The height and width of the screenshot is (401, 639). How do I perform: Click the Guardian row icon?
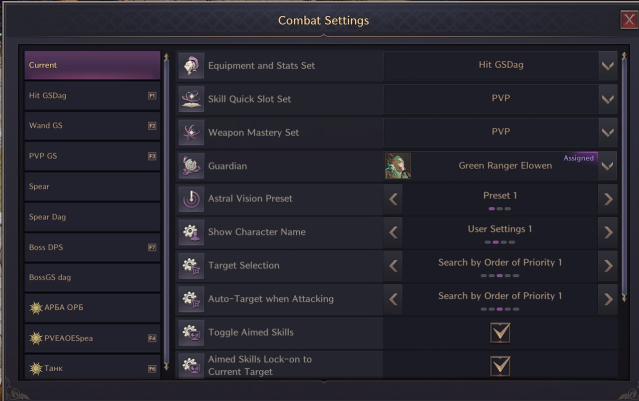191,165
